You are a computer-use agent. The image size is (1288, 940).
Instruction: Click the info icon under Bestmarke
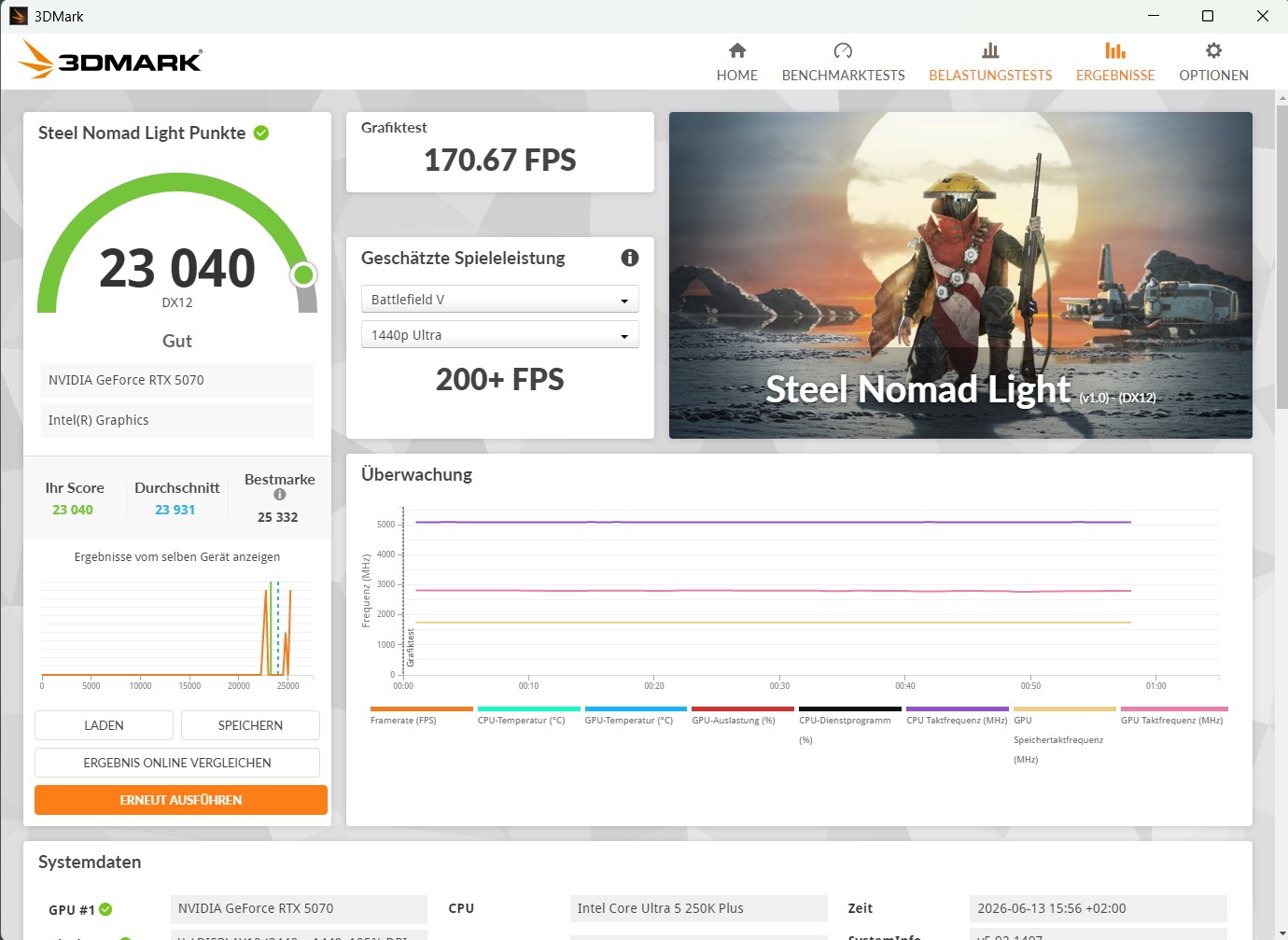pyautogui.click(x=279, y=495)
